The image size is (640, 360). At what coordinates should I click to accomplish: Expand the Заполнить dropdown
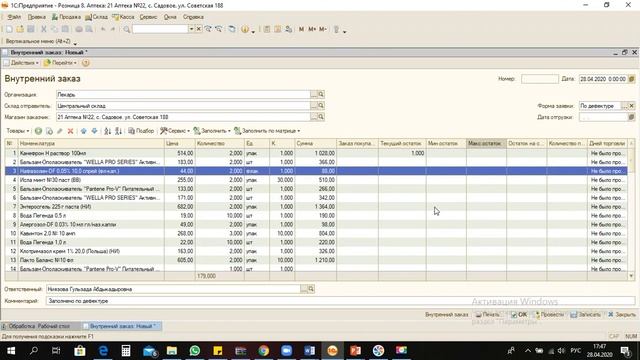(212, 131)
